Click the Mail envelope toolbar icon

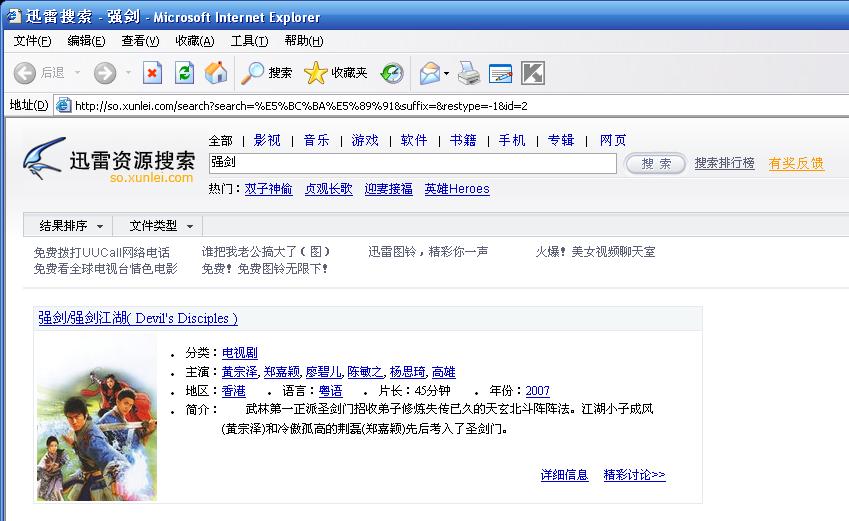[429, 72]
